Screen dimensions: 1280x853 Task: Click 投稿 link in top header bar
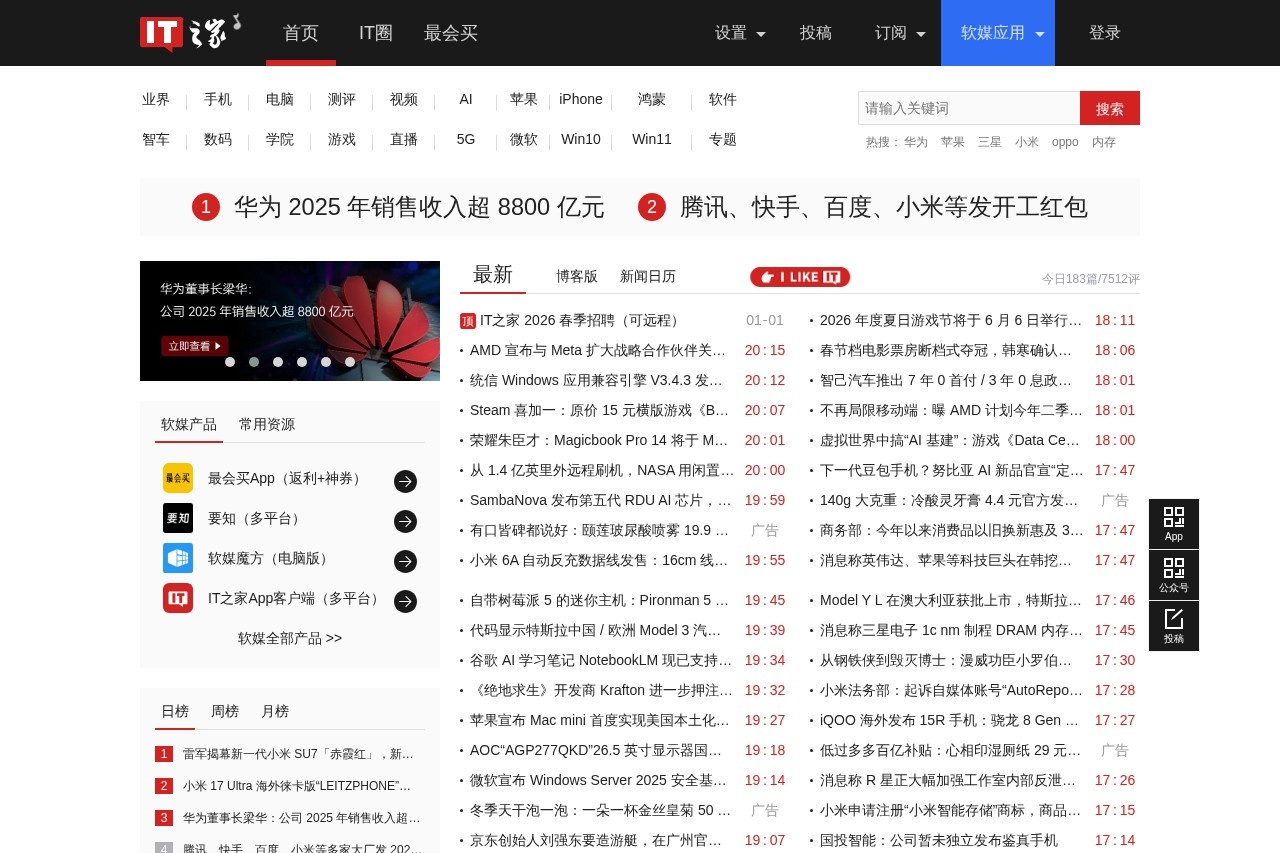pyautogui.click(x=816, y=33)
